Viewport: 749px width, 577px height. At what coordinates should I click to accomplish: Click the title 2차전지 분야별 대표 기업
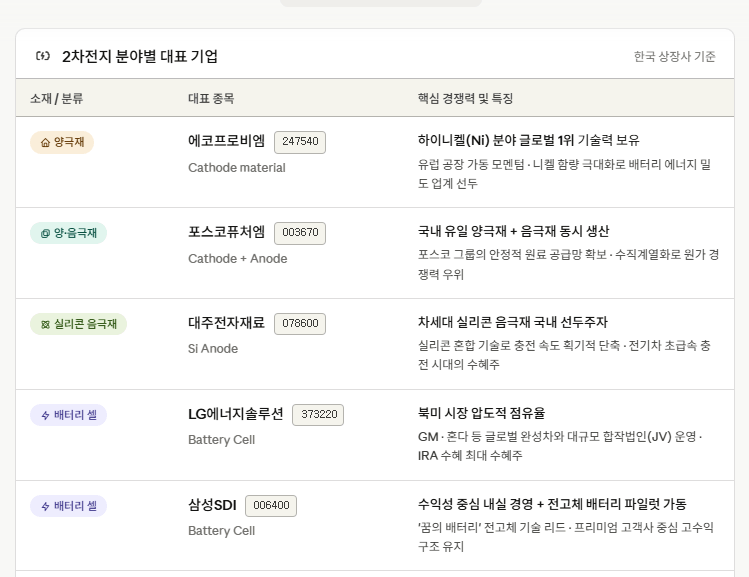click(140, 56)
